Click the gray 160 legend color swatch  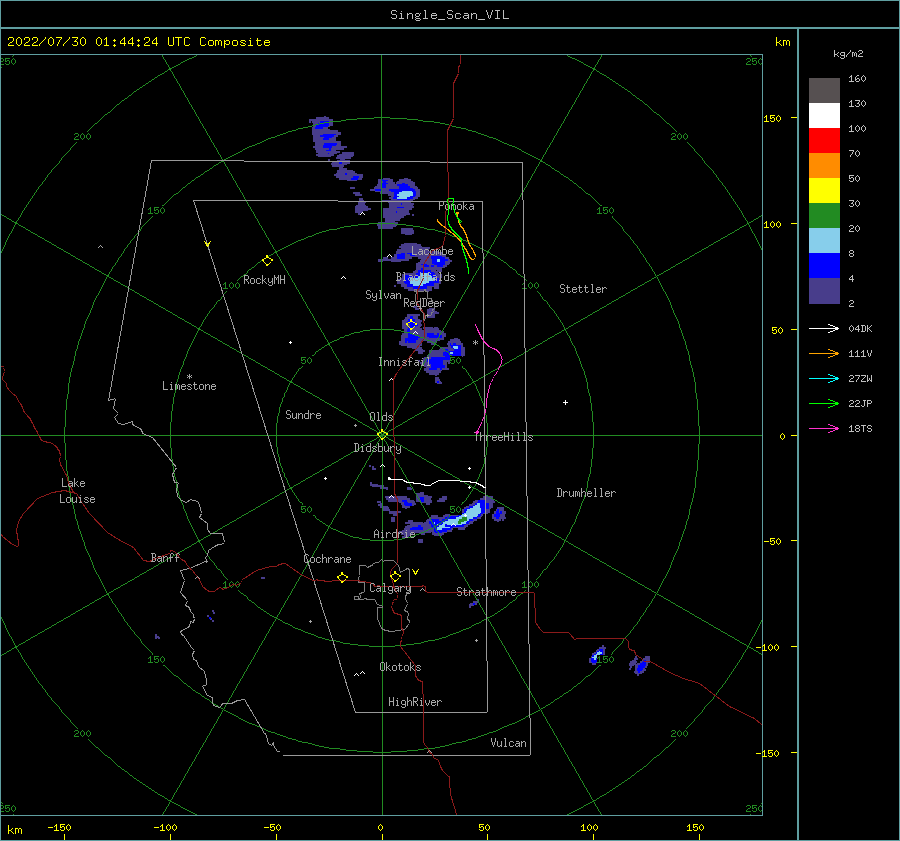tap(824, 91)
